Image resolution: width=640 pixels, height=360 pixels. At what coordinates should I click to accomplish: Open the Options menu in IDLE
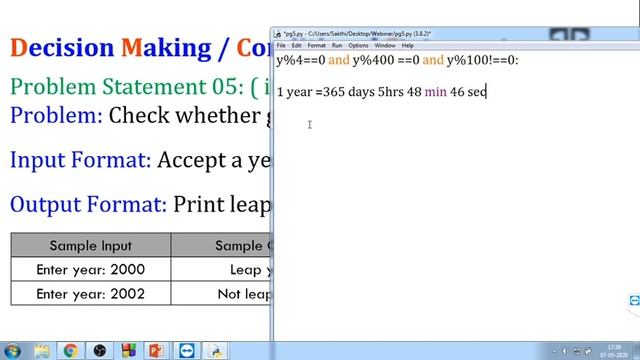coord(358,46)
